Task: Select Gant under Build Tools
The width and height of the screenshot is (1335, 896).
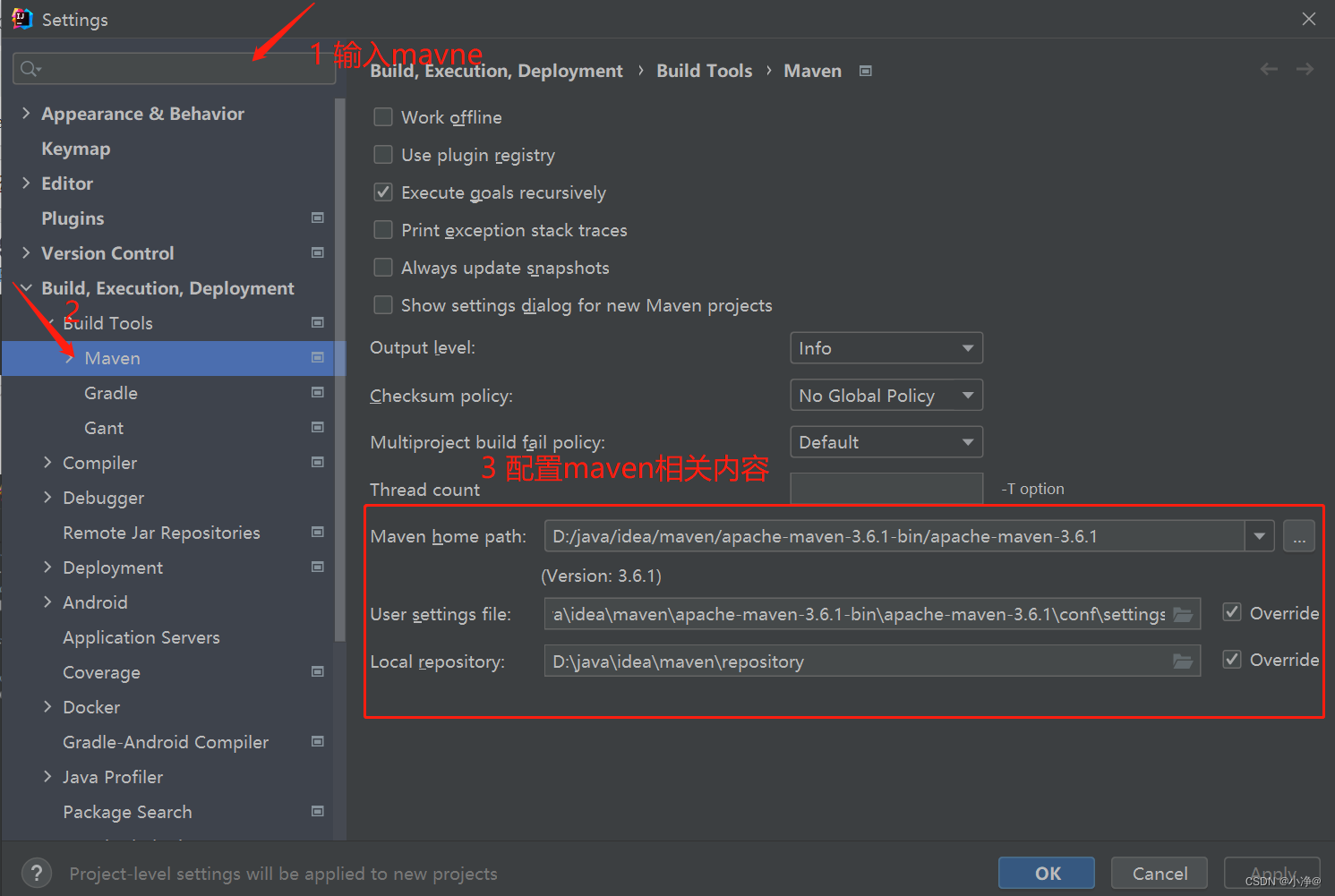Action: [x=104, y=428]
